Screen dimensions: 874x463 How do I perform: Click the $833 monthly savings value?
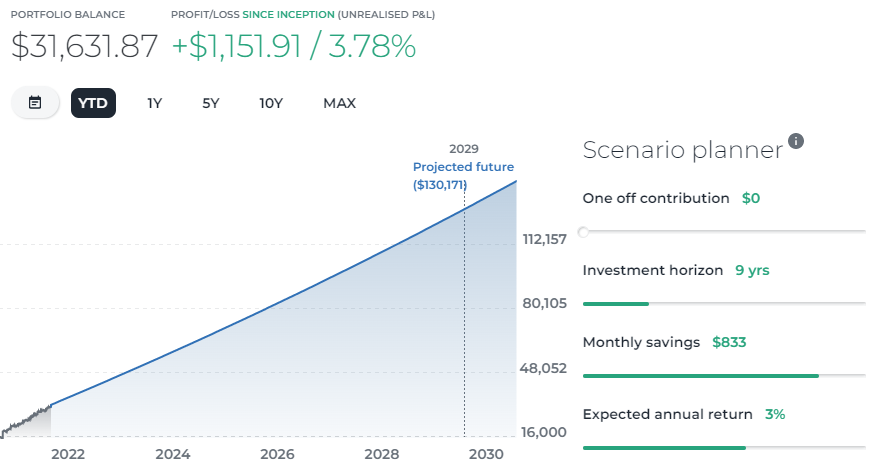729,342
